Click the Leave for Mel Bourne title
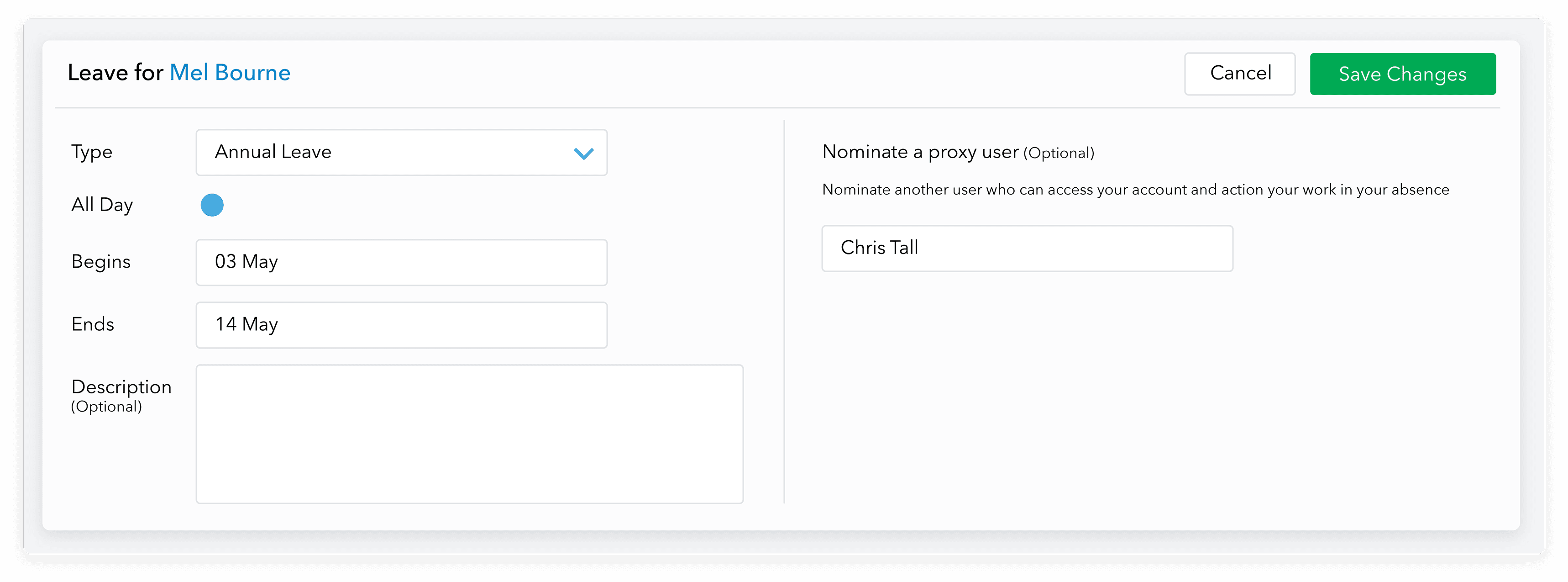1568x582 pixels. (x=179, y=73)
